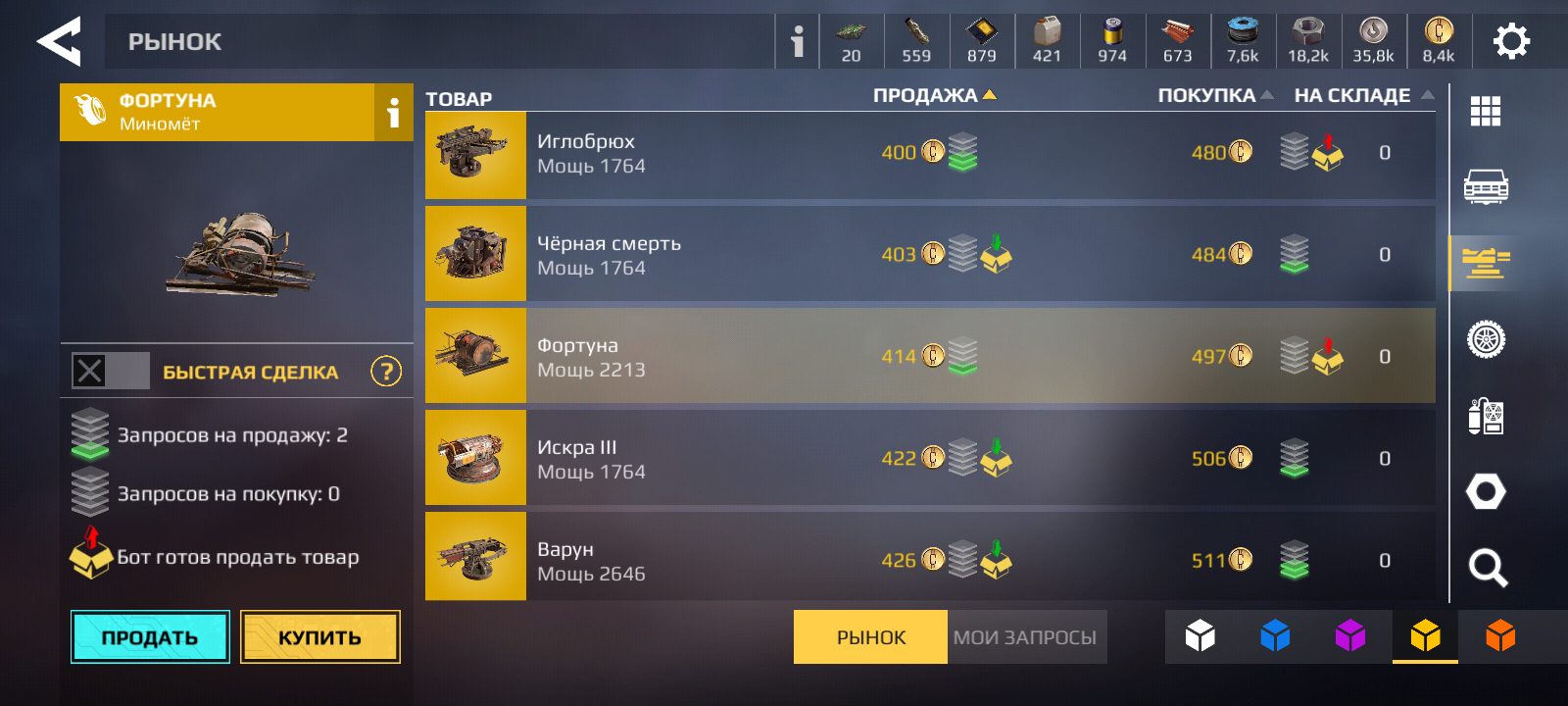Viewport: 1568px width, 706px height.
Task: Click the Продать button
Action: coord(150,637)
